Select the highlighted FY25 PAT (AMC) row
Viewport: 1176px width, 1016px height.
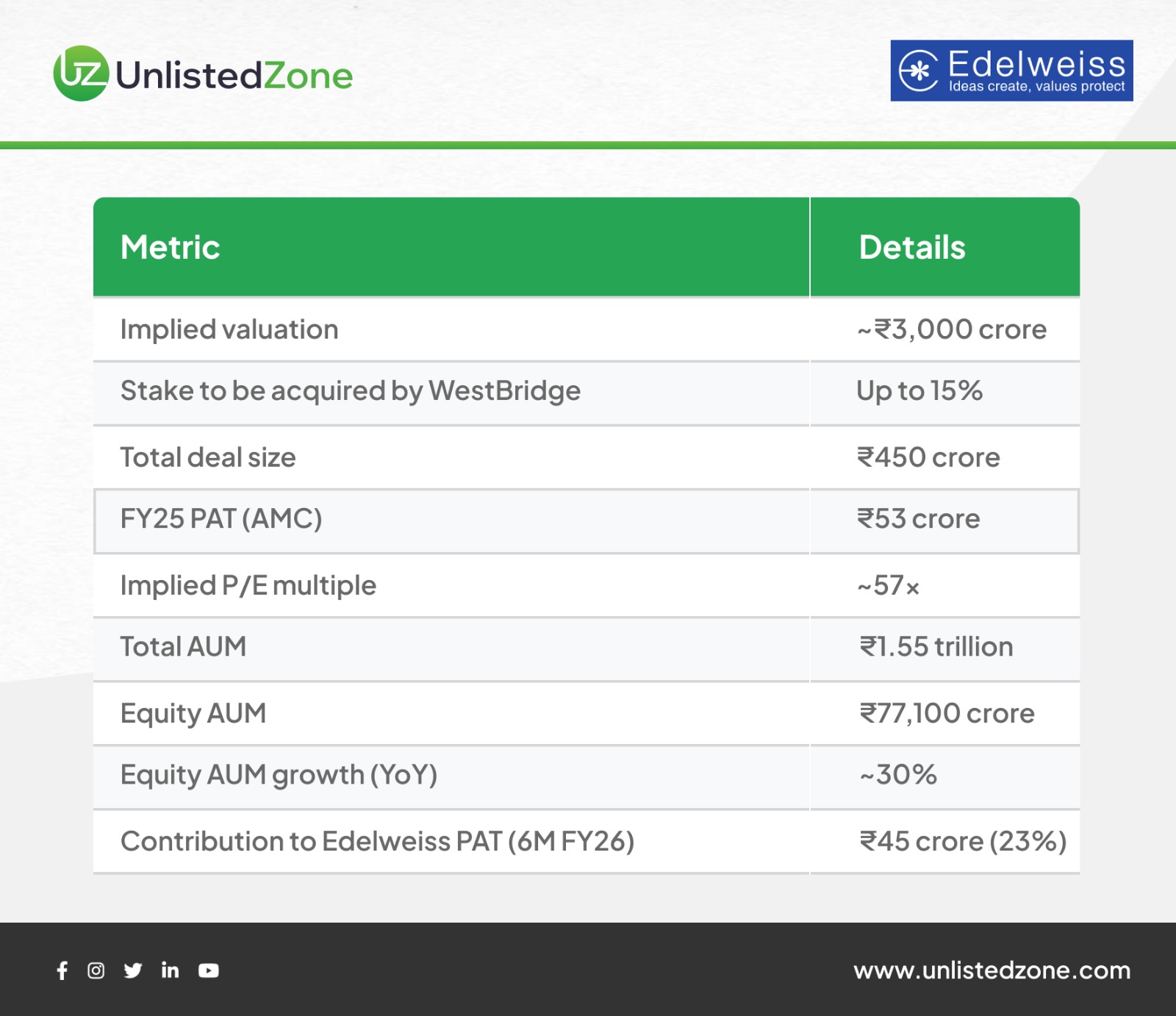tap(221, 519)
